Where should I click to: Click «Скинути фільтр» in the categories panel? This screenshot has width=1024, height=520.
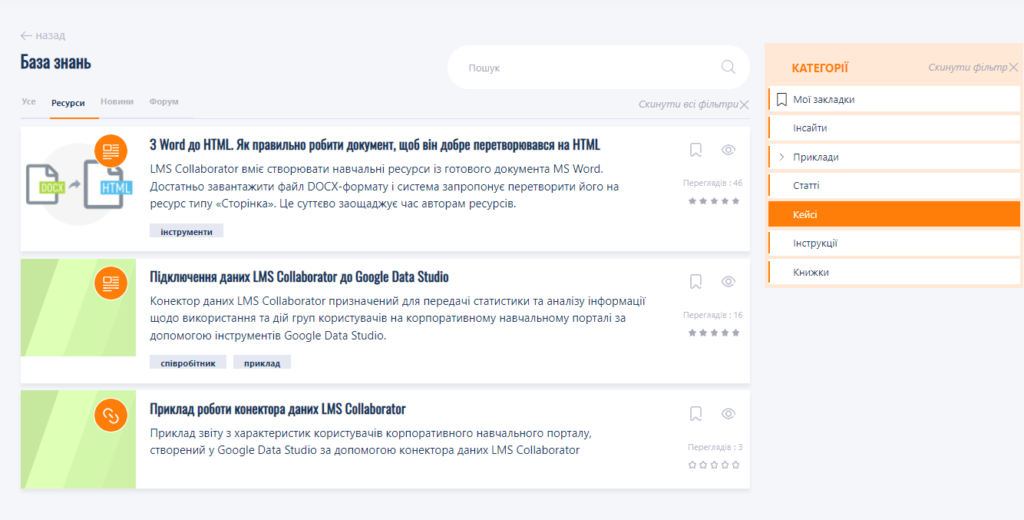click(967, 67)
